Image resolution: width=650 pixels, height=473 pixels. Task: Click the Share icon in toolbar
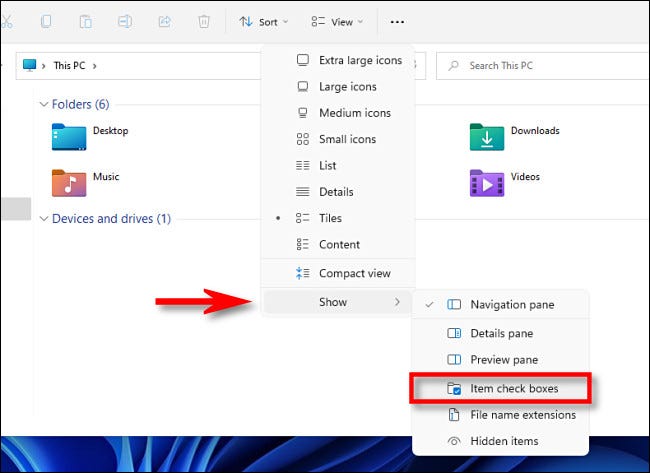pos(164,21)
